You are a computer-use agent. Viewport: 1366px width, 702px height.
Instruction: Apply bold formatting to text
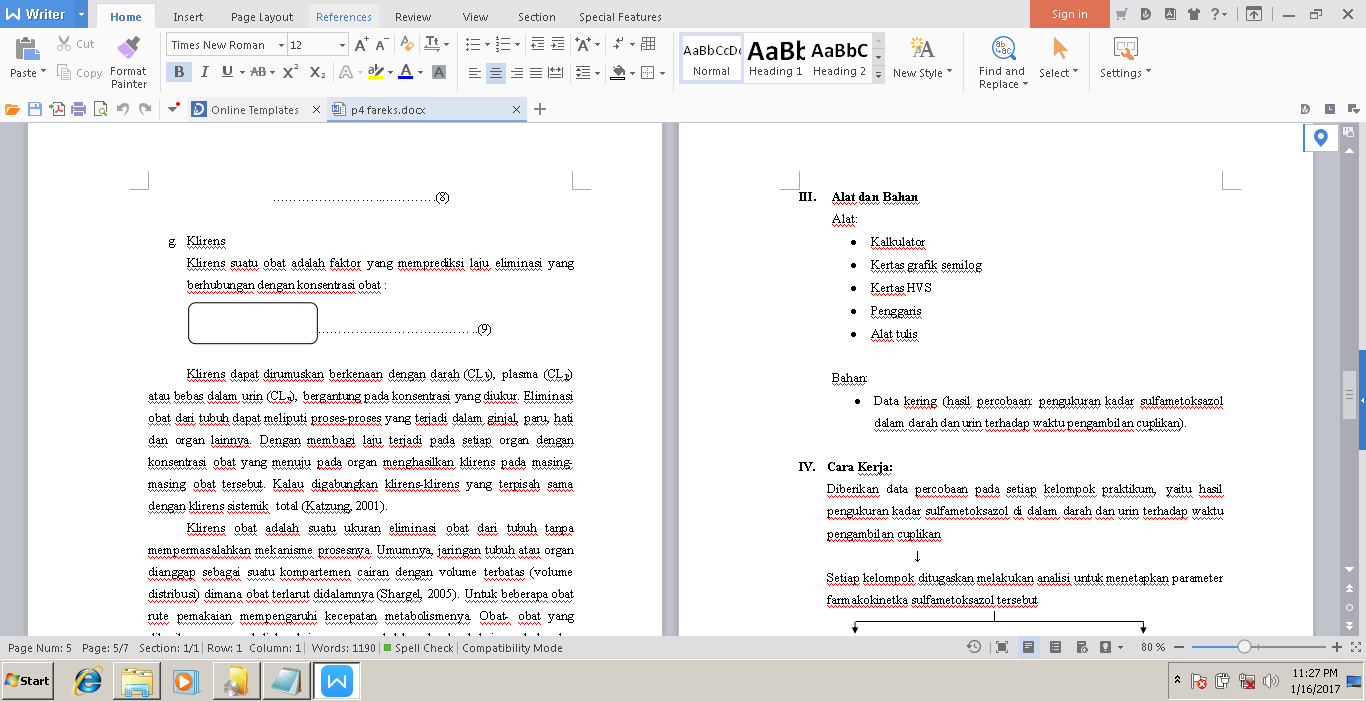click(179, 72)
